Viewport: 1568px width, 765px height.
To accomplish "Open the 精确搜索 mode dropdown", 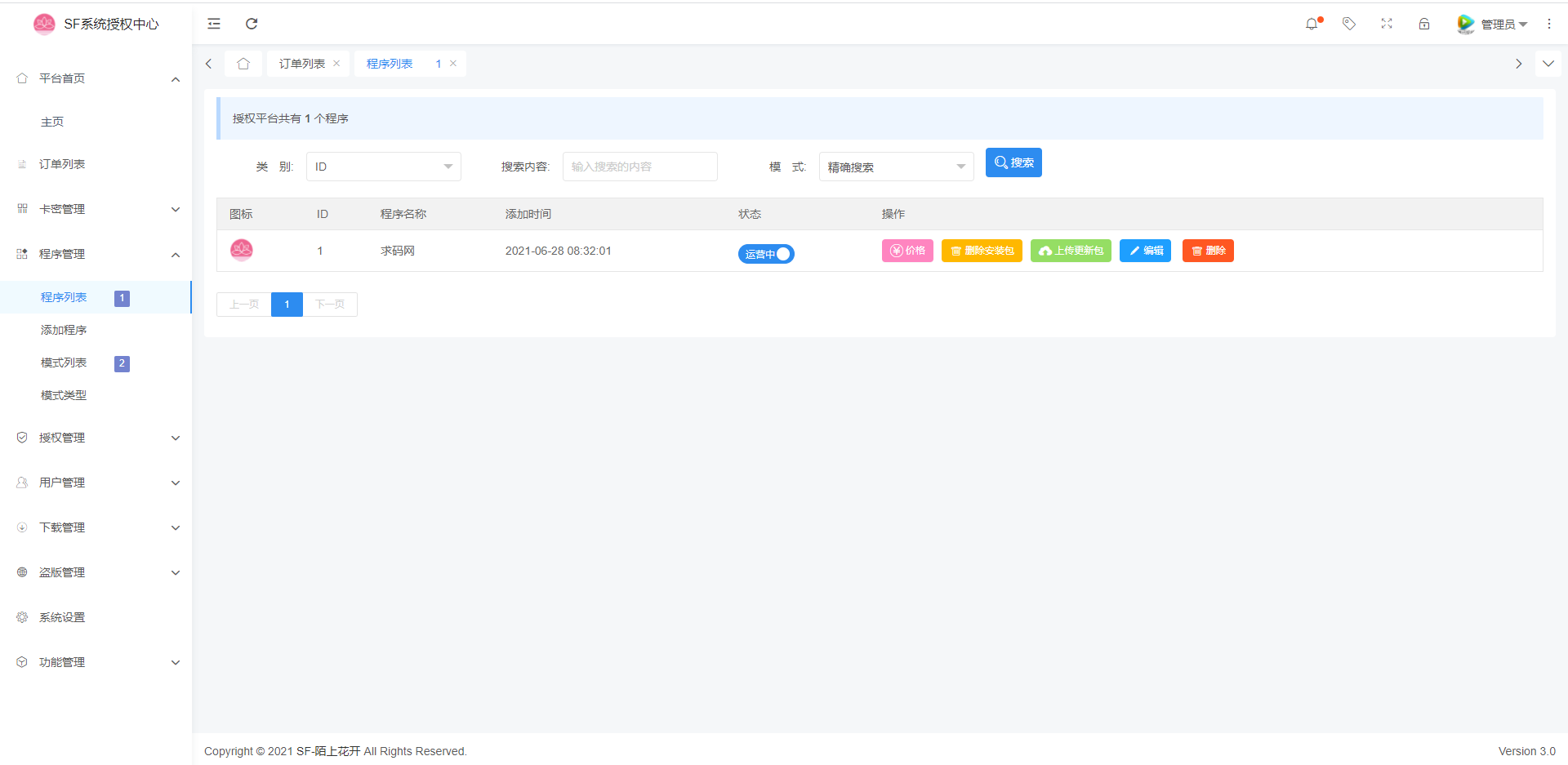I will point(896,167).
